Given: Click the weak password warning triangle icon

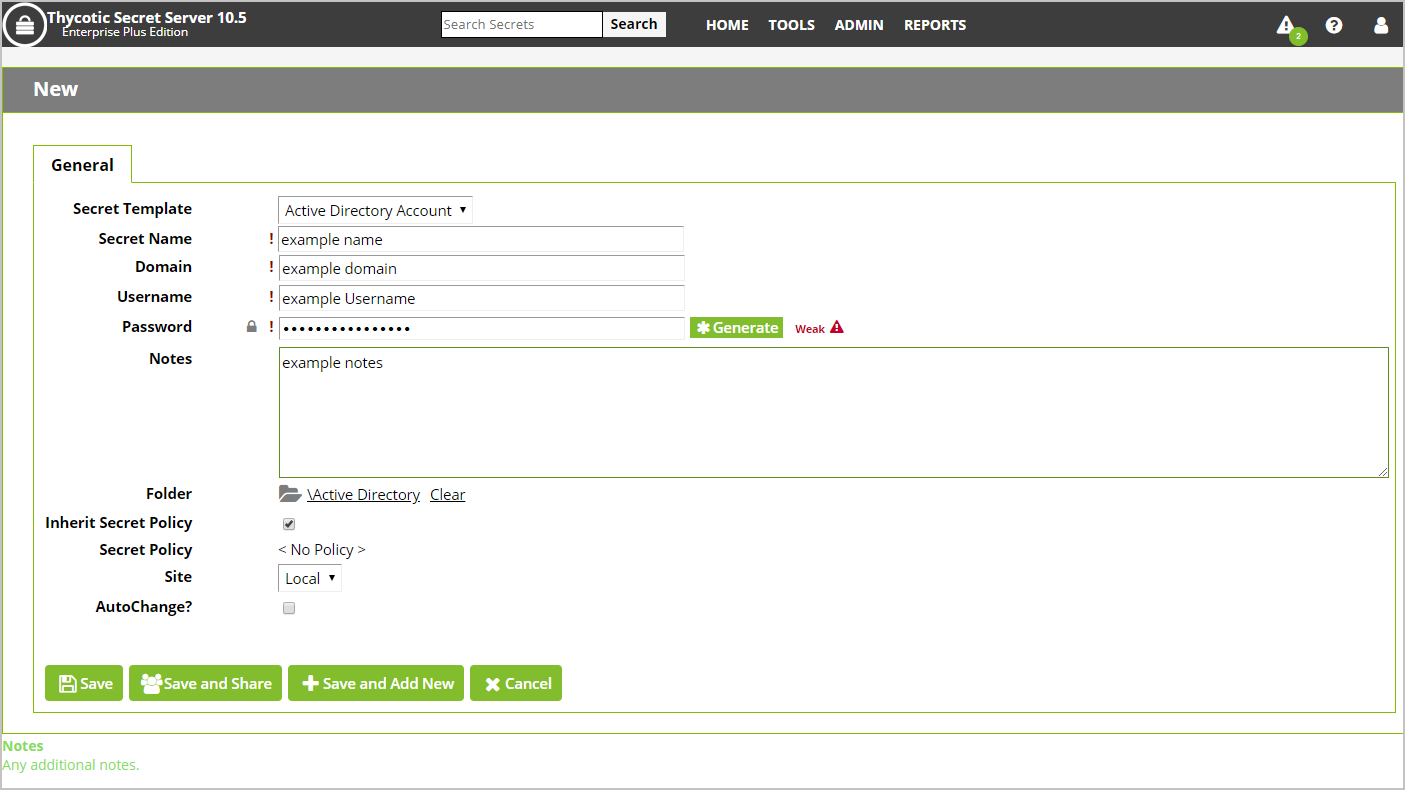Looking at the screenshot, I should [837, 327].
